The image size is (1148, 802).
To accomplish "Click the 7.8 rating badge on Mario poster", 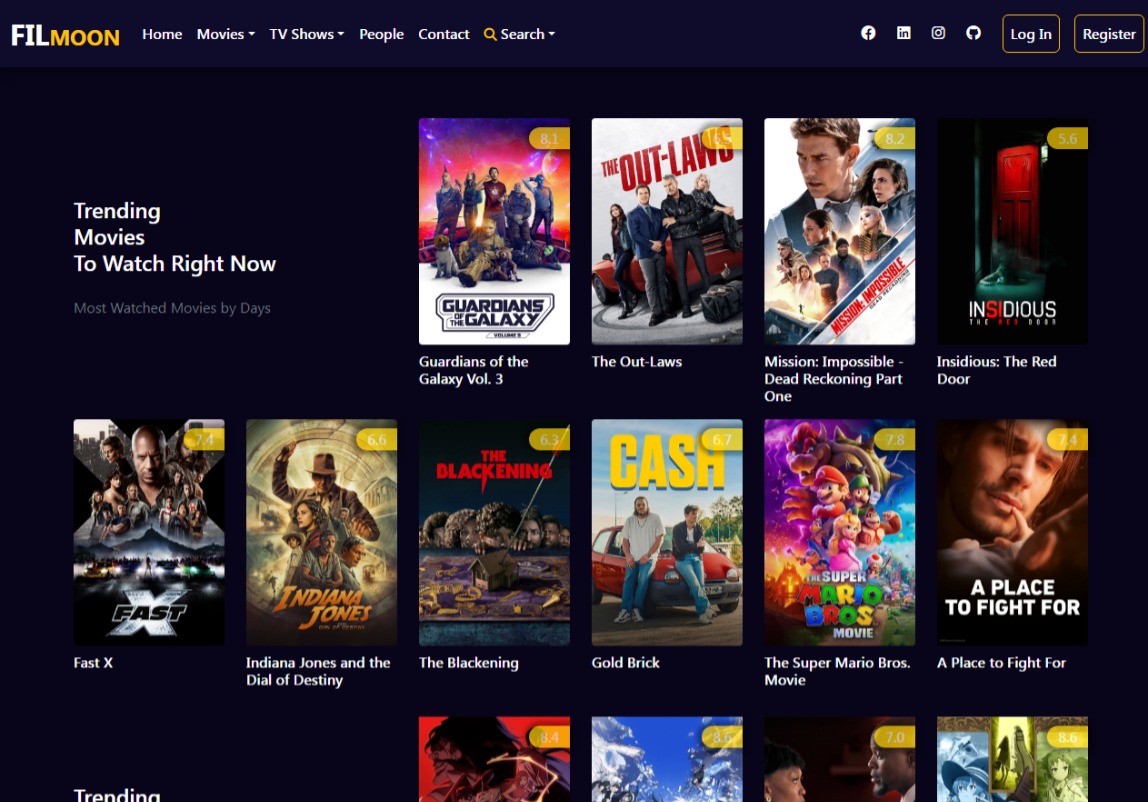I will pos(894,440).
